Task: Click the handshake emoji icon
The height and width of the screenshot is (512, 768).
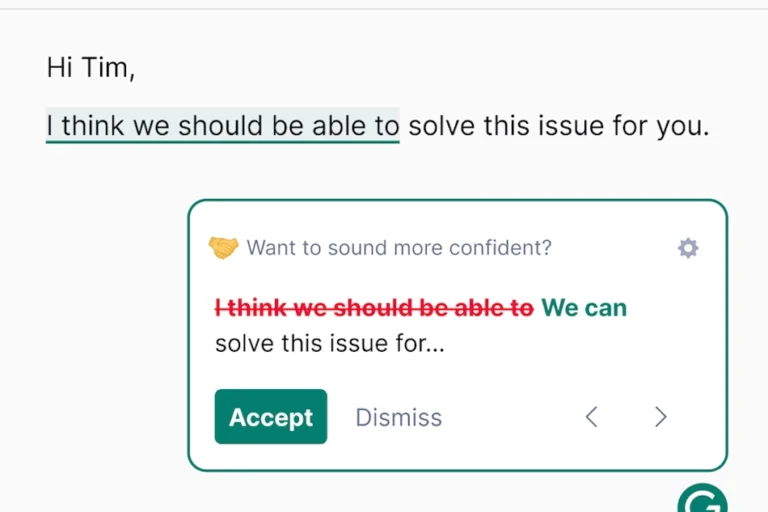Action: [x=223, y=247]
